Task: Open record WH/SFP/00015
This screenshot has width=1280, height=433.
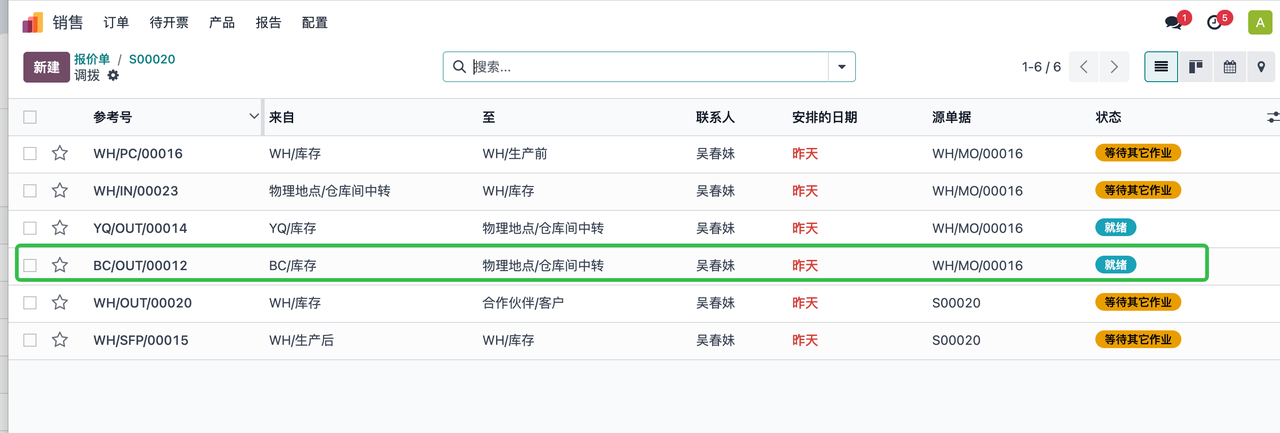Action: [x=141, y=340]
